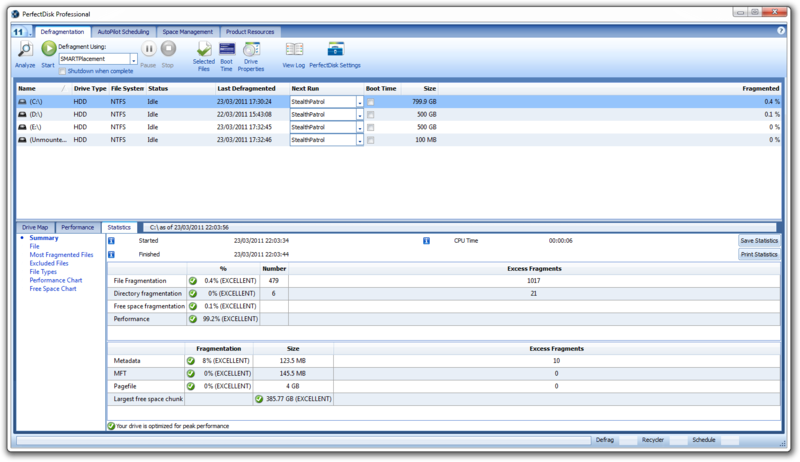Switch to the Defragmentation tab

(x=62, y=32)
